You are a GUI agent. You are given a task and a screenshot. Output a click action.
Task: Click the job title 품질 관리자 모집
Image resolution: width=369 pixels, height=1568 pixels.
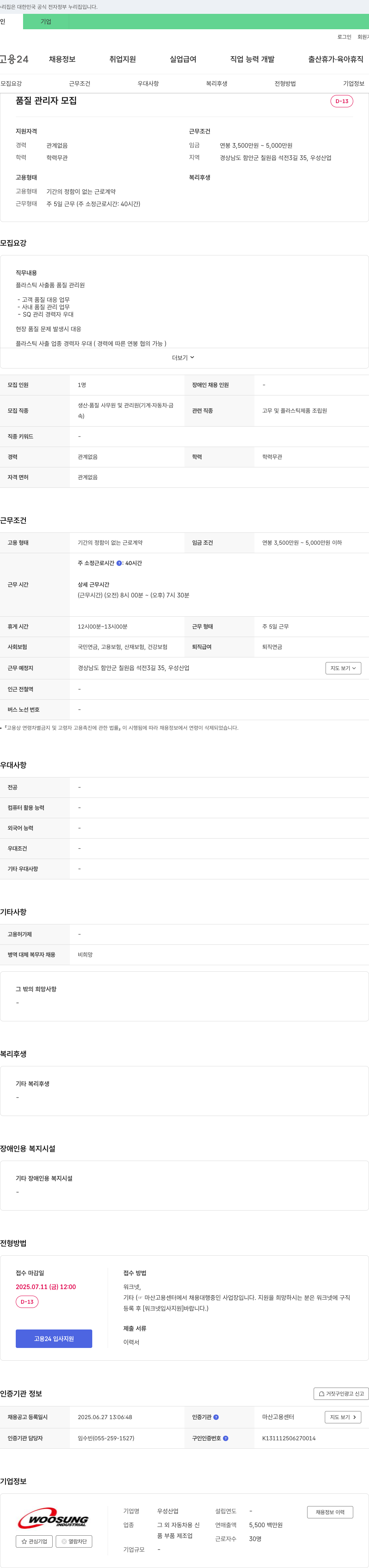click(46, 100)
